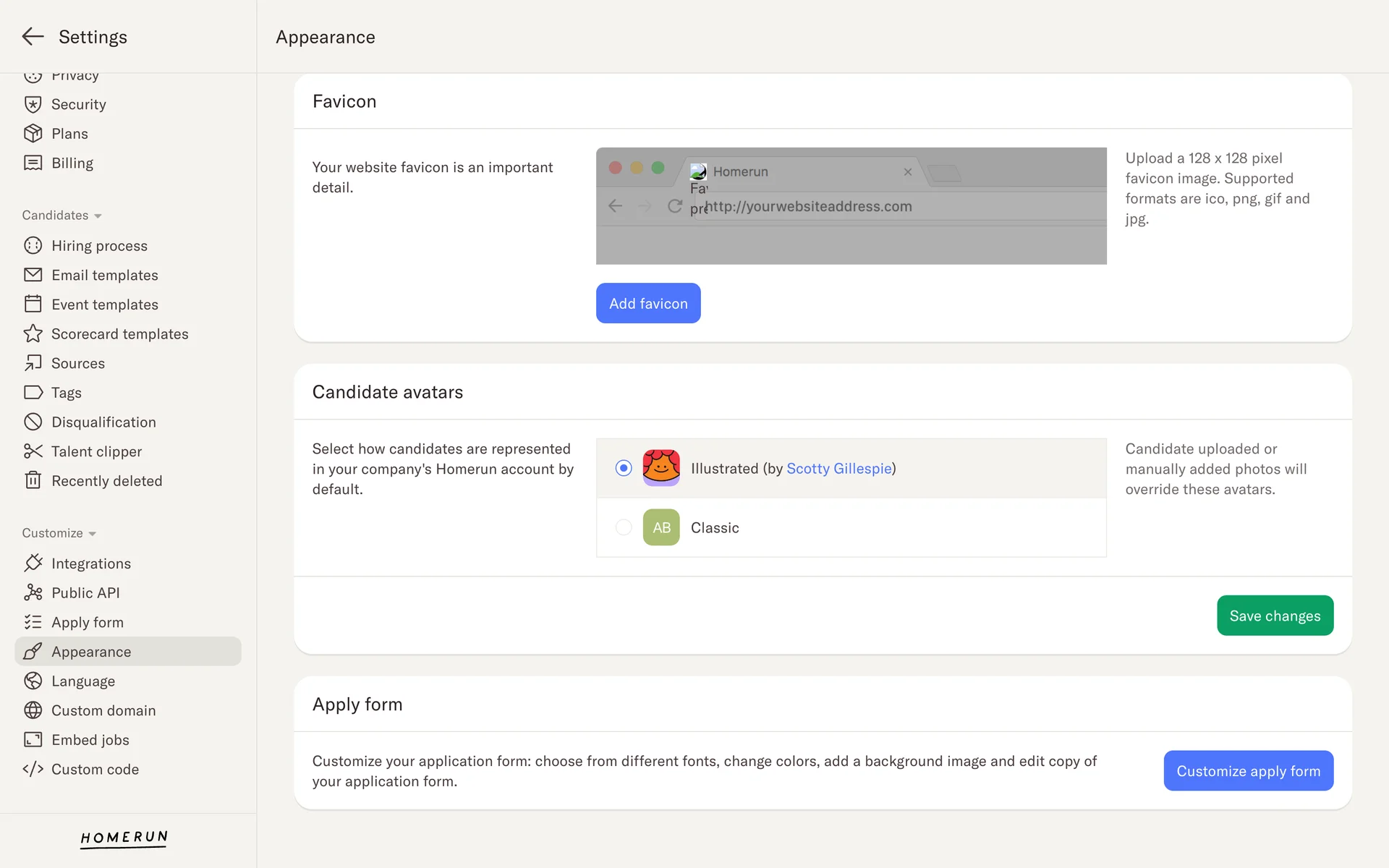
Task: Open Integrations via its plug icon
Action: coord(33,563)
